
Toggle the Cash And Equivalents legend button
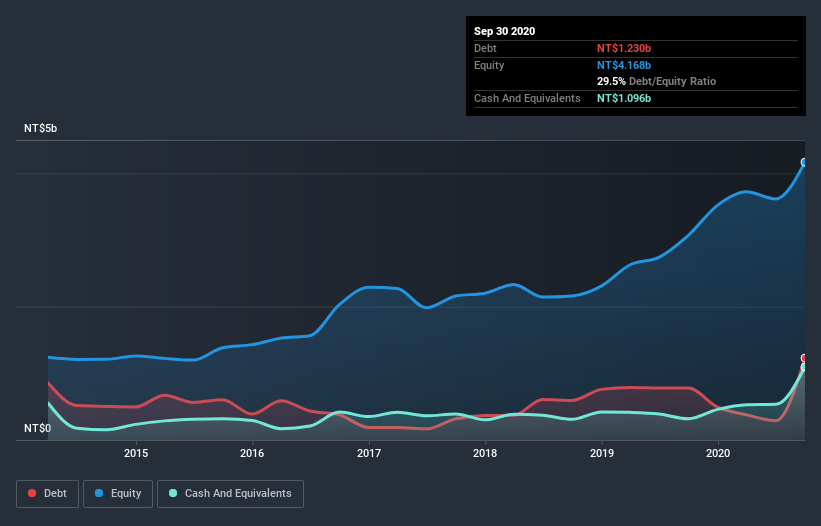click(230, 494)
